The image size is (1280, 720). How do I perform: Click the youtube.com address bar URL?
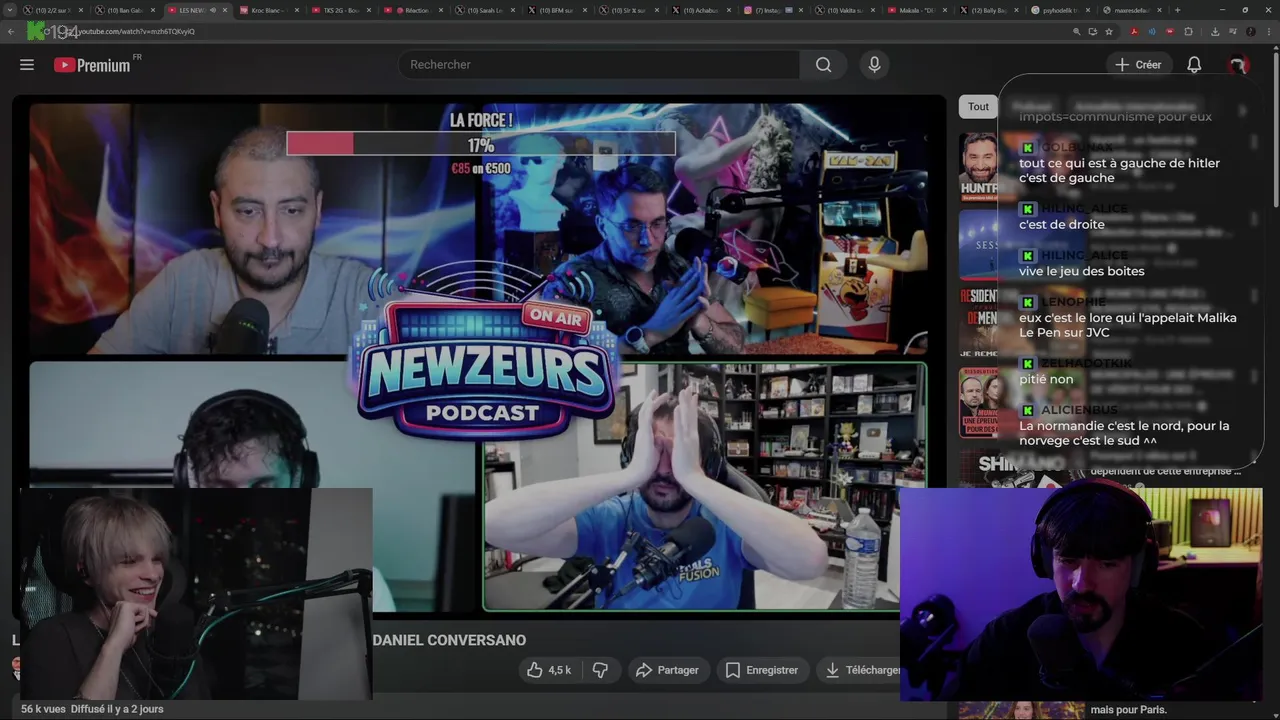[x=135, y=31]
